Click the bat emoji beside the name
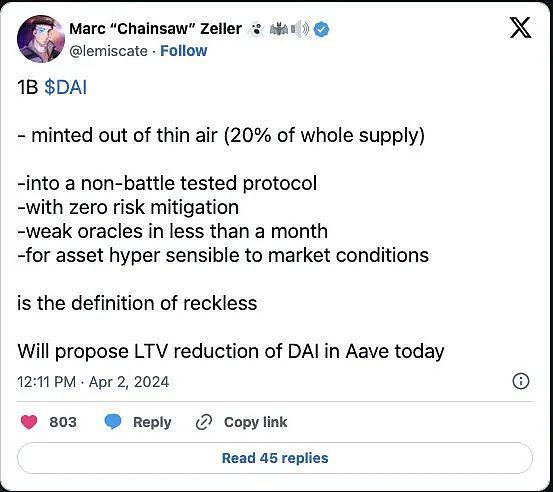 tap(279, 29)
